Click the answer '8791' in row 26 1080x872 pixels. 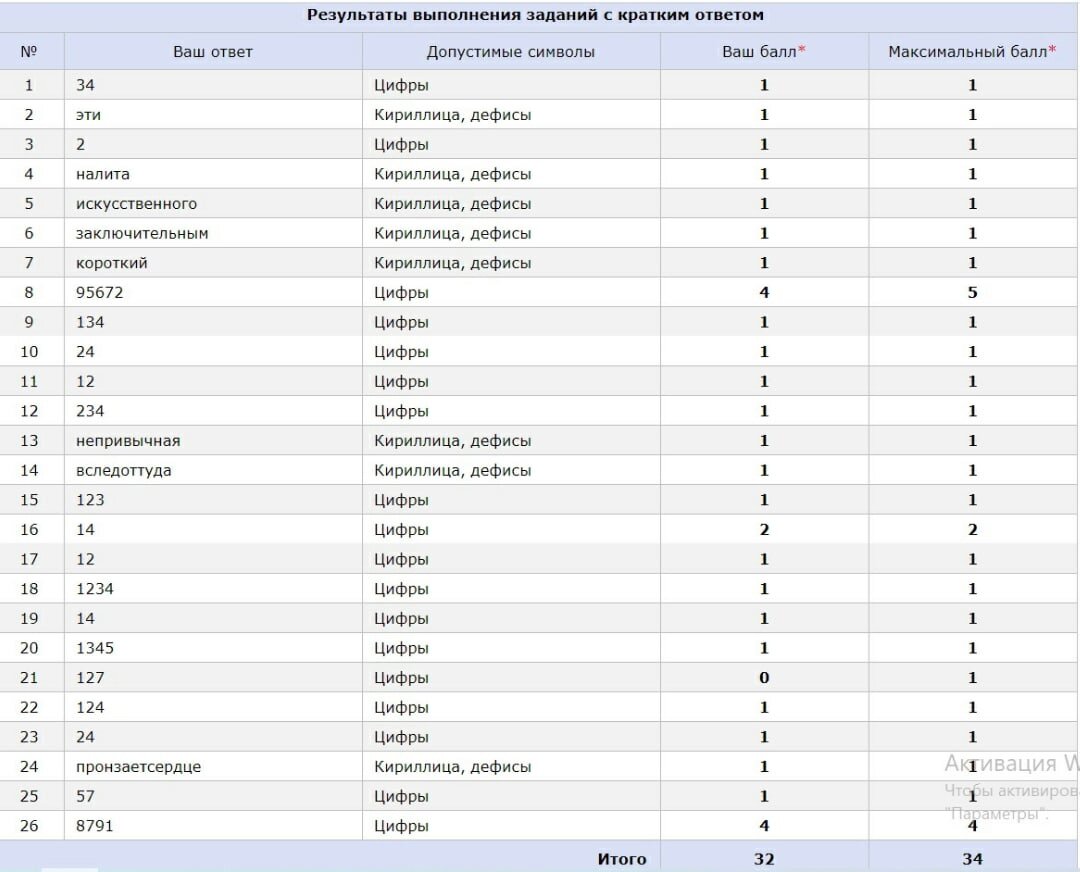pos(94,826)
